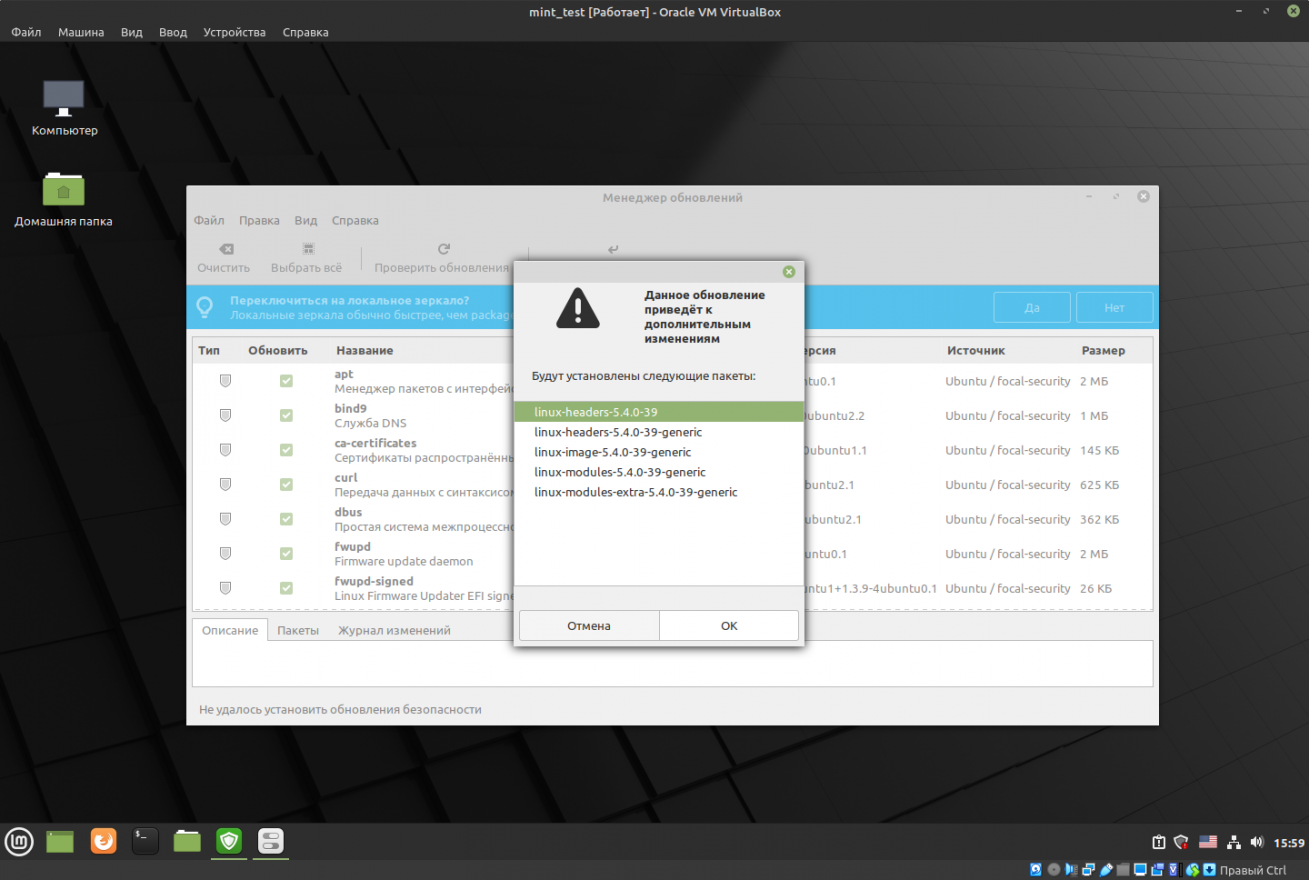Viewport: 1309px width, 880px height.
Task: Click the security shield icon in bind9 row
Action: point(225,416)
